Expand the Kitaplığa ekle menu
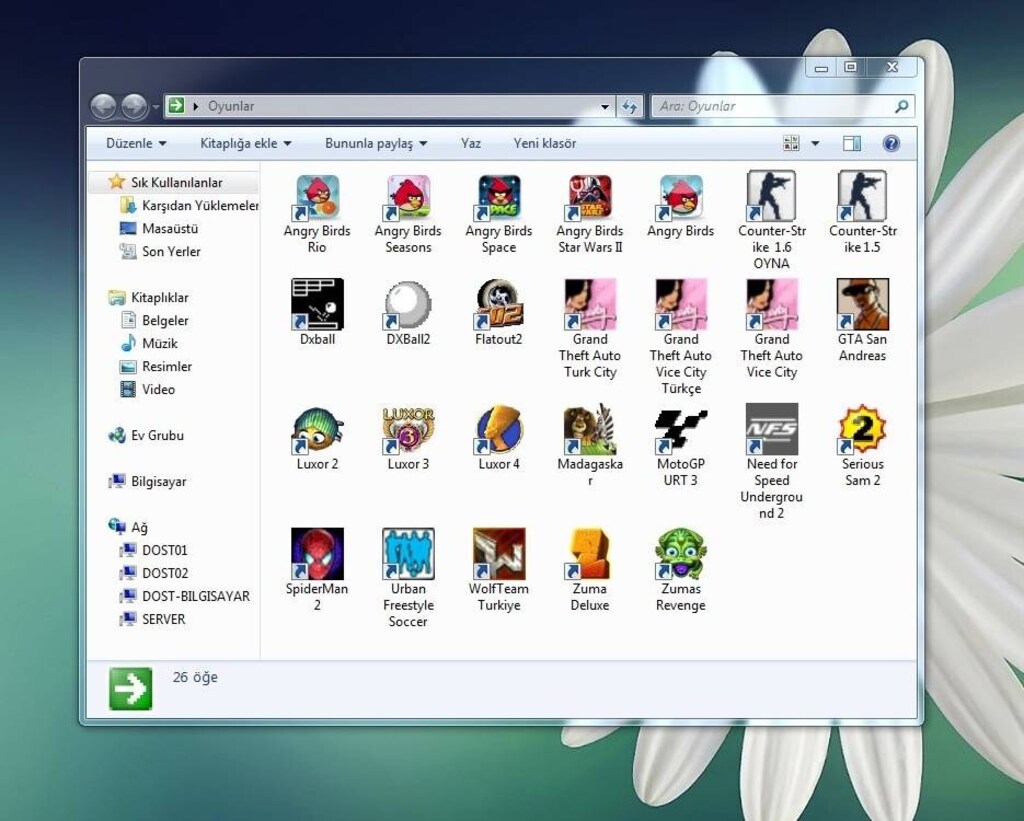Image resolution: width=1024 pixels, height=821 pixels. pyautogui.click(x=245, y=143)
